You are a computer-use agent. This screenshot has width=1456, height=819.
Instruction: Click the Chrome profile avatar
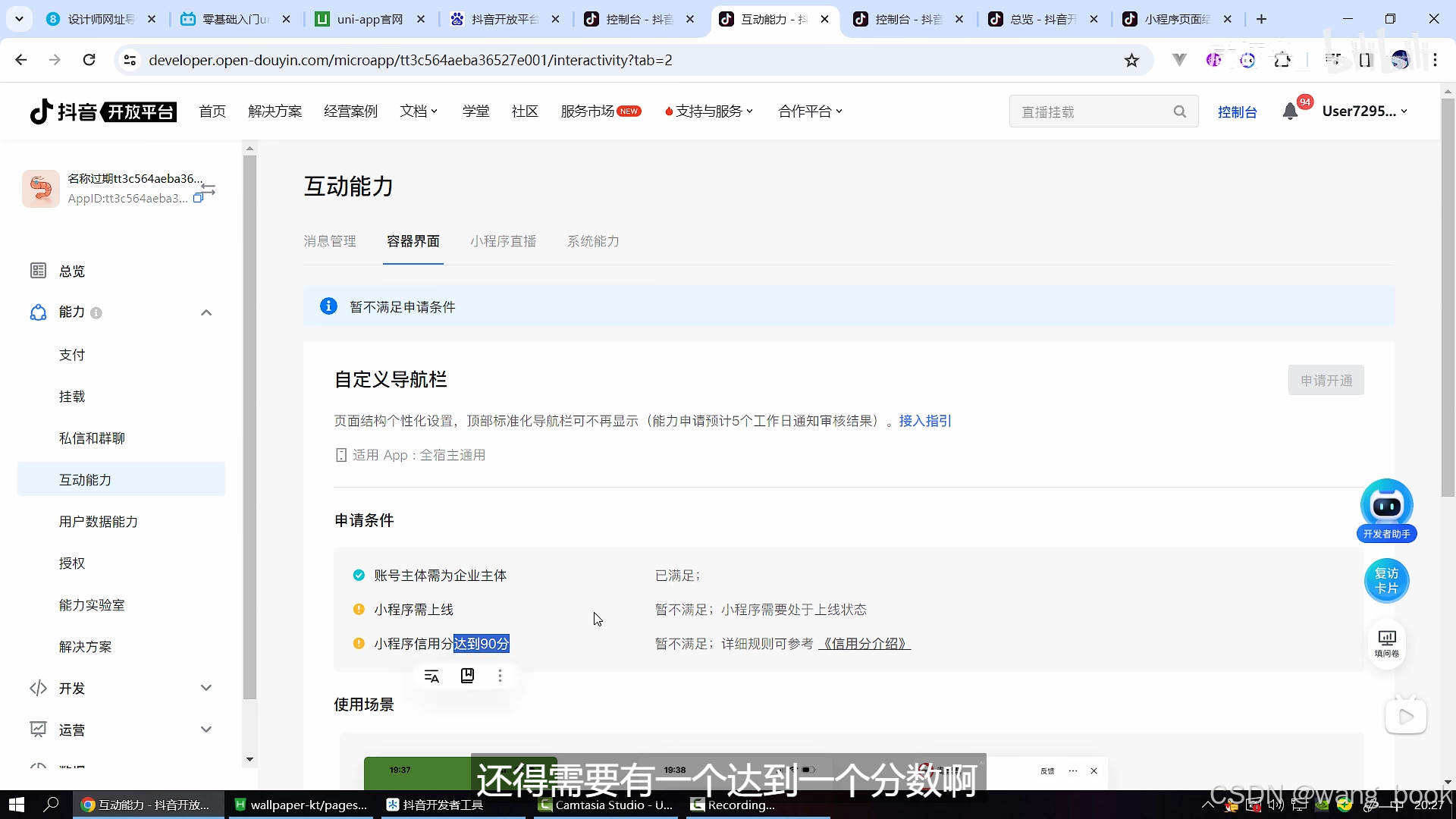tap(1400, 60)
